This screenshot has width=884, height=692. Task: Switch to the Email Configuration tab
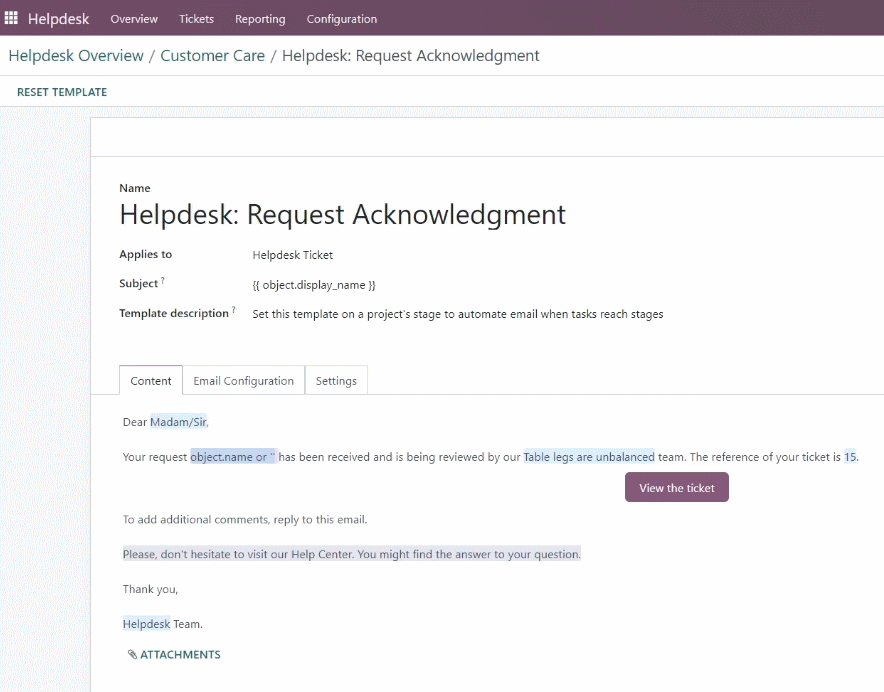pyautogui.click(x=244, y=381)
